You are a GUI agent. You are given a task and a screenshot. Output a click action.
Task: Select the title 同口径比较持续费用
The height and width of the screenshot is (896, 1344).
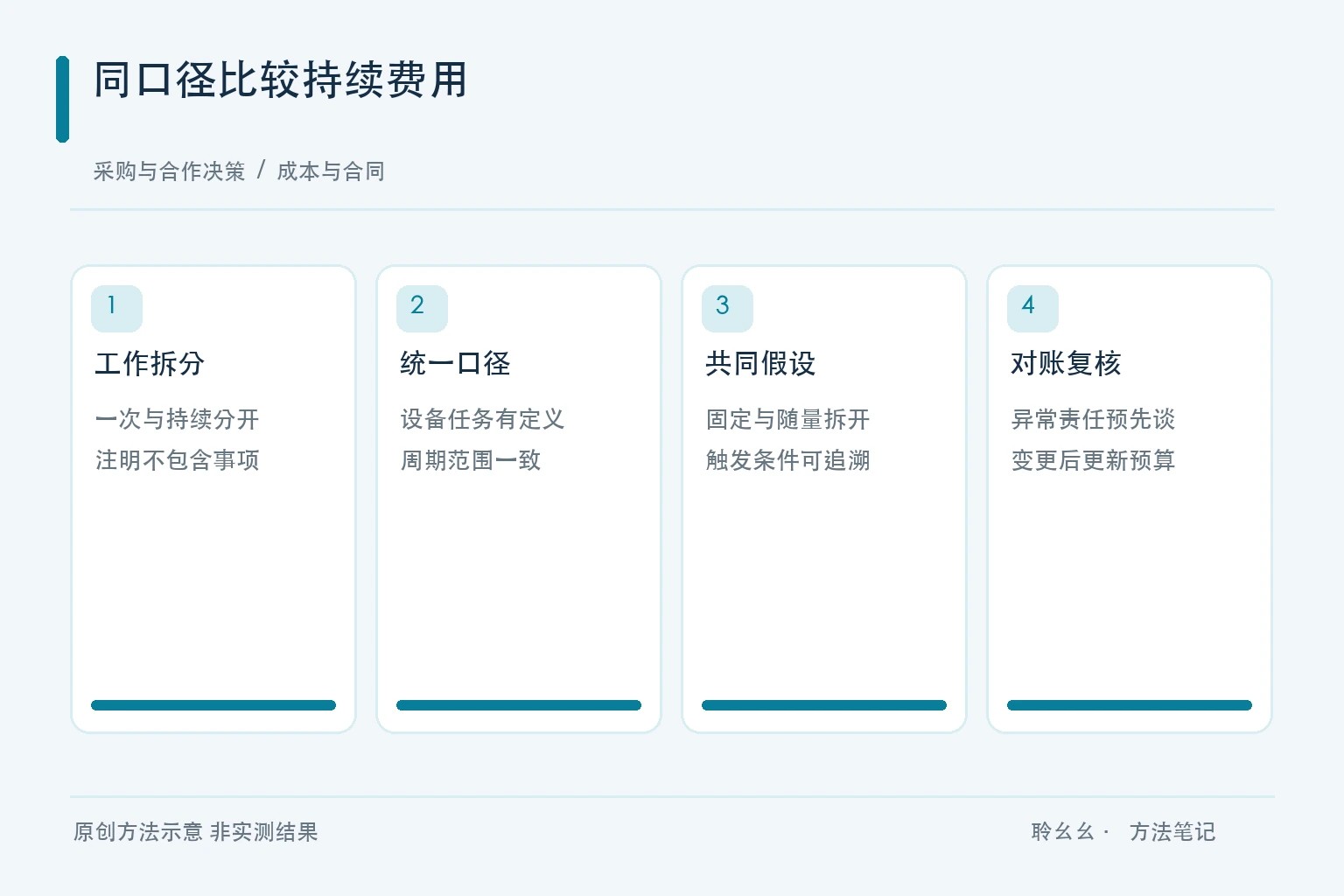(x=280, y=80)
